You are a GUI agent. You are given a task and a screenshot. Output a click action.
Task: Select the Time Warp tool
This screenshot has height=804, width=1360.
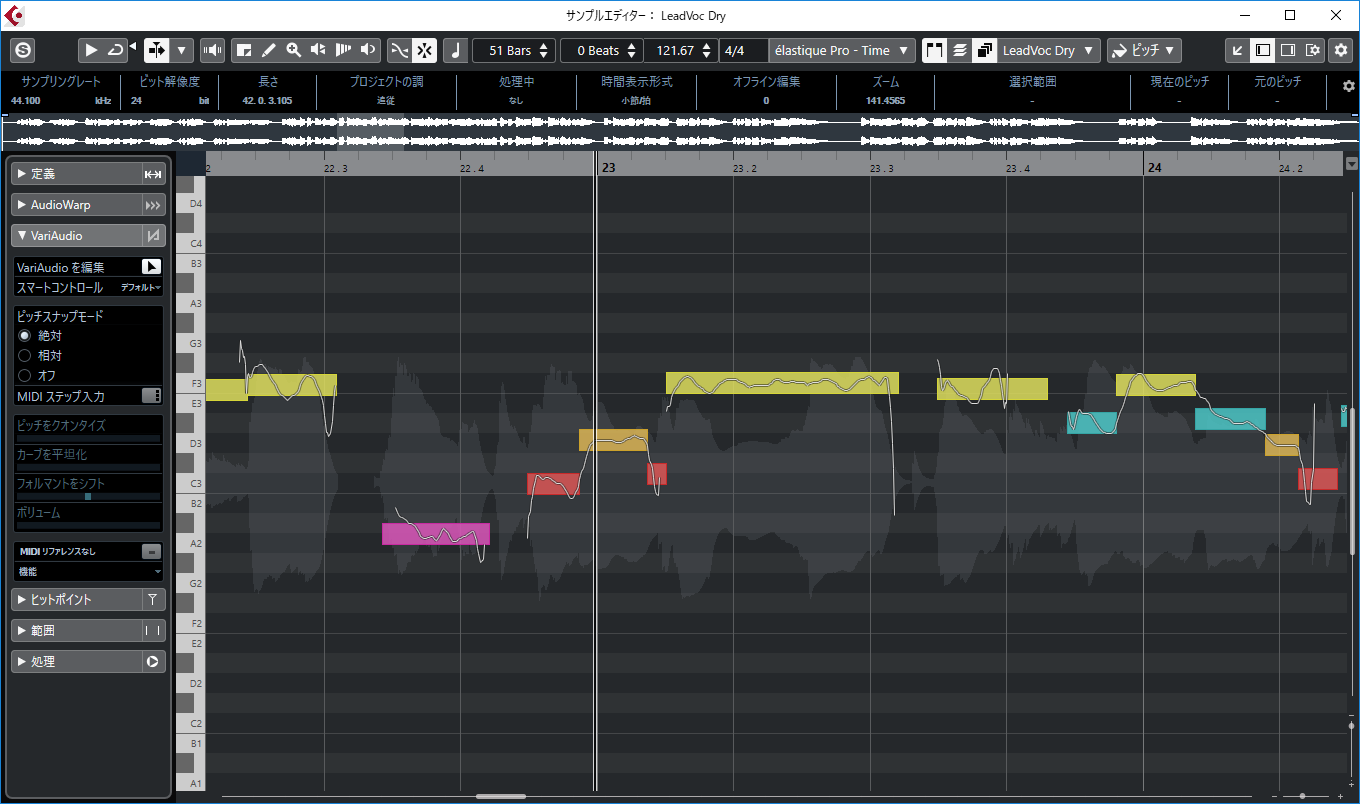click(x=343, y=50)
